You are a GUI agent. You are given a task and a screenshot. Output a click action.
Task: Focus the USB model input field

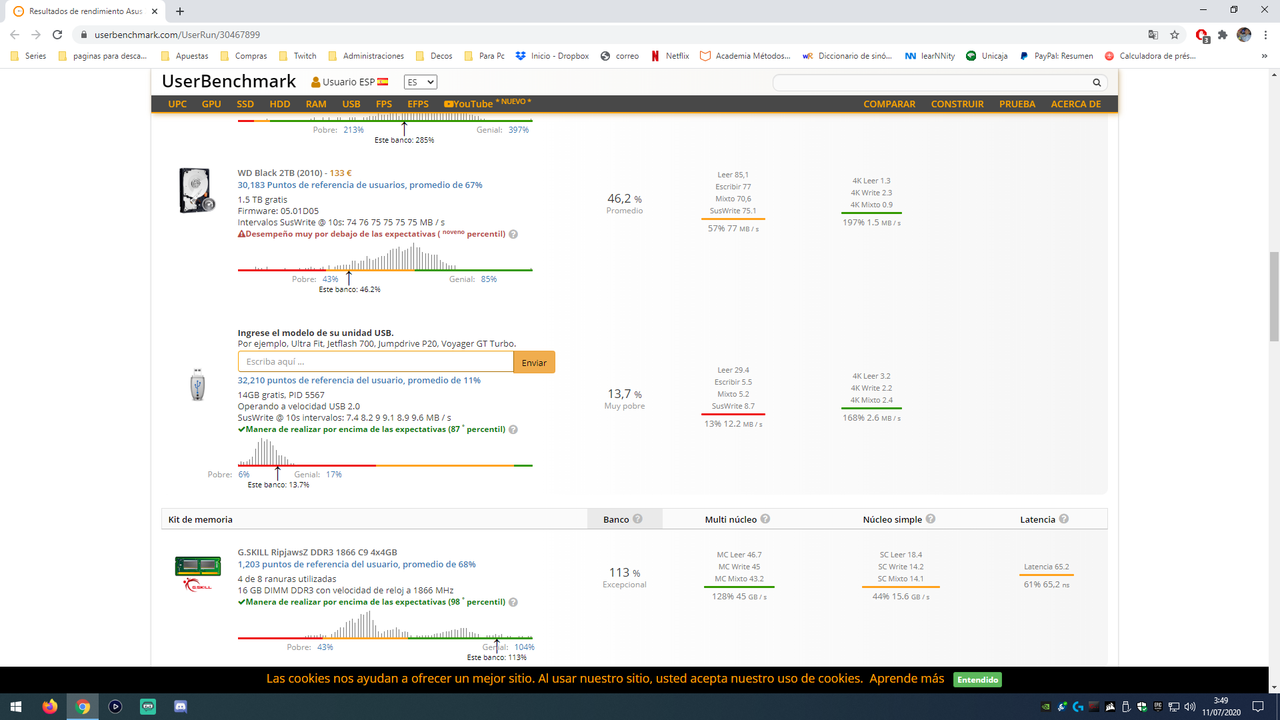tap(376, 362)
